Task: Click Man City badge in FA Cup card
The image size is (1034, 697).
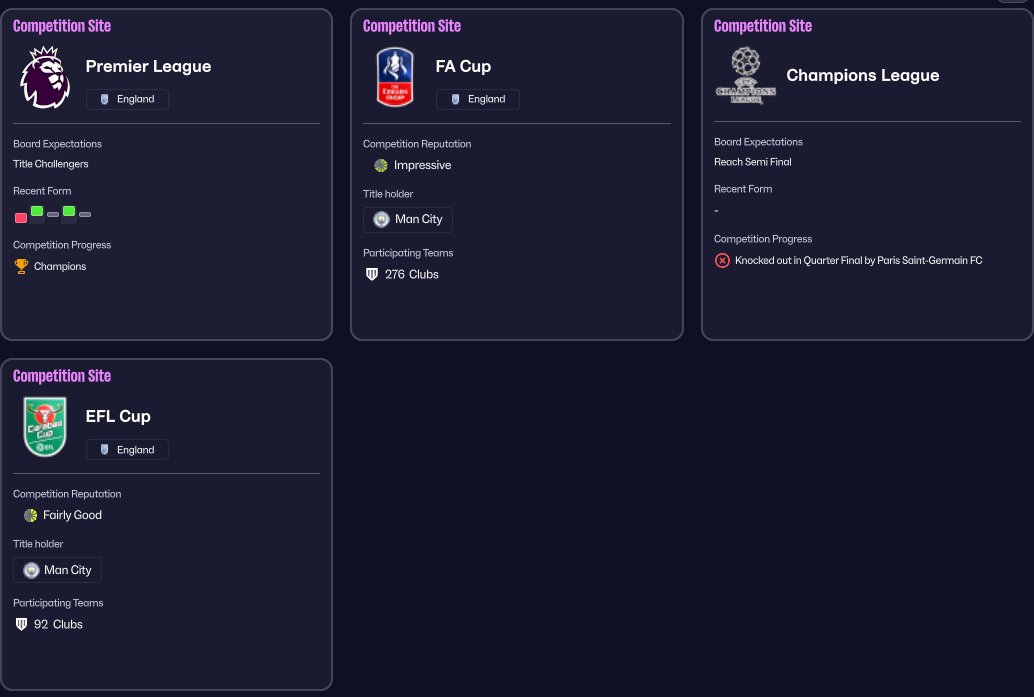Action: (381, 220)
